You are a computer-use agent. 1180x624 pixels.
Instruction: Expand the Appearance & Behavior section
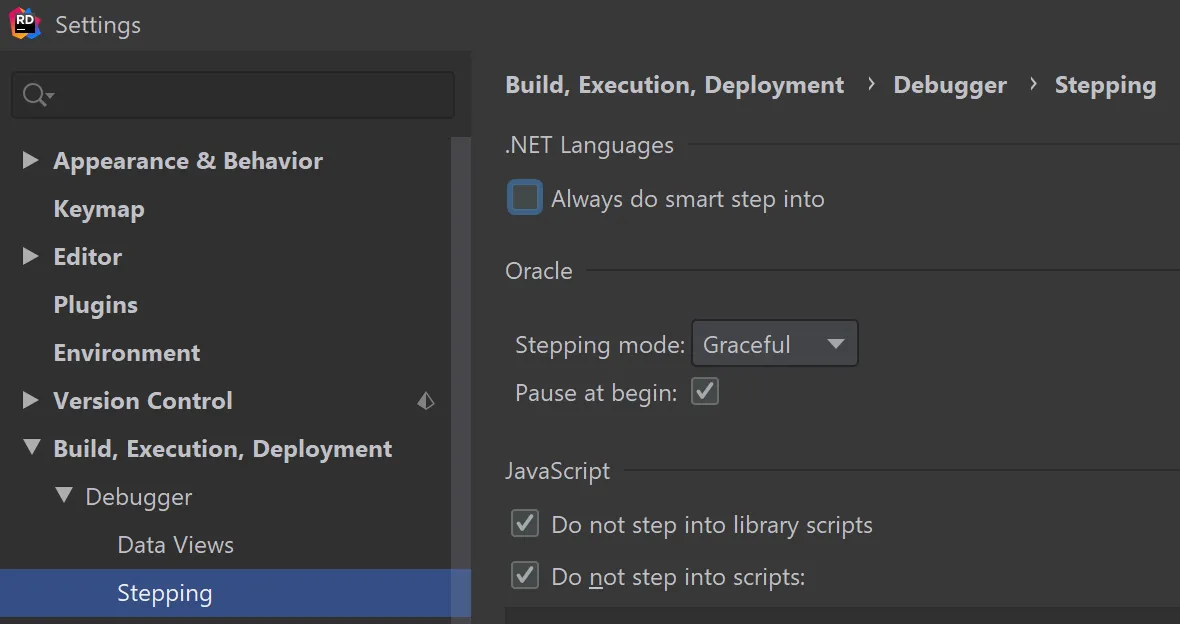(30, 160)
